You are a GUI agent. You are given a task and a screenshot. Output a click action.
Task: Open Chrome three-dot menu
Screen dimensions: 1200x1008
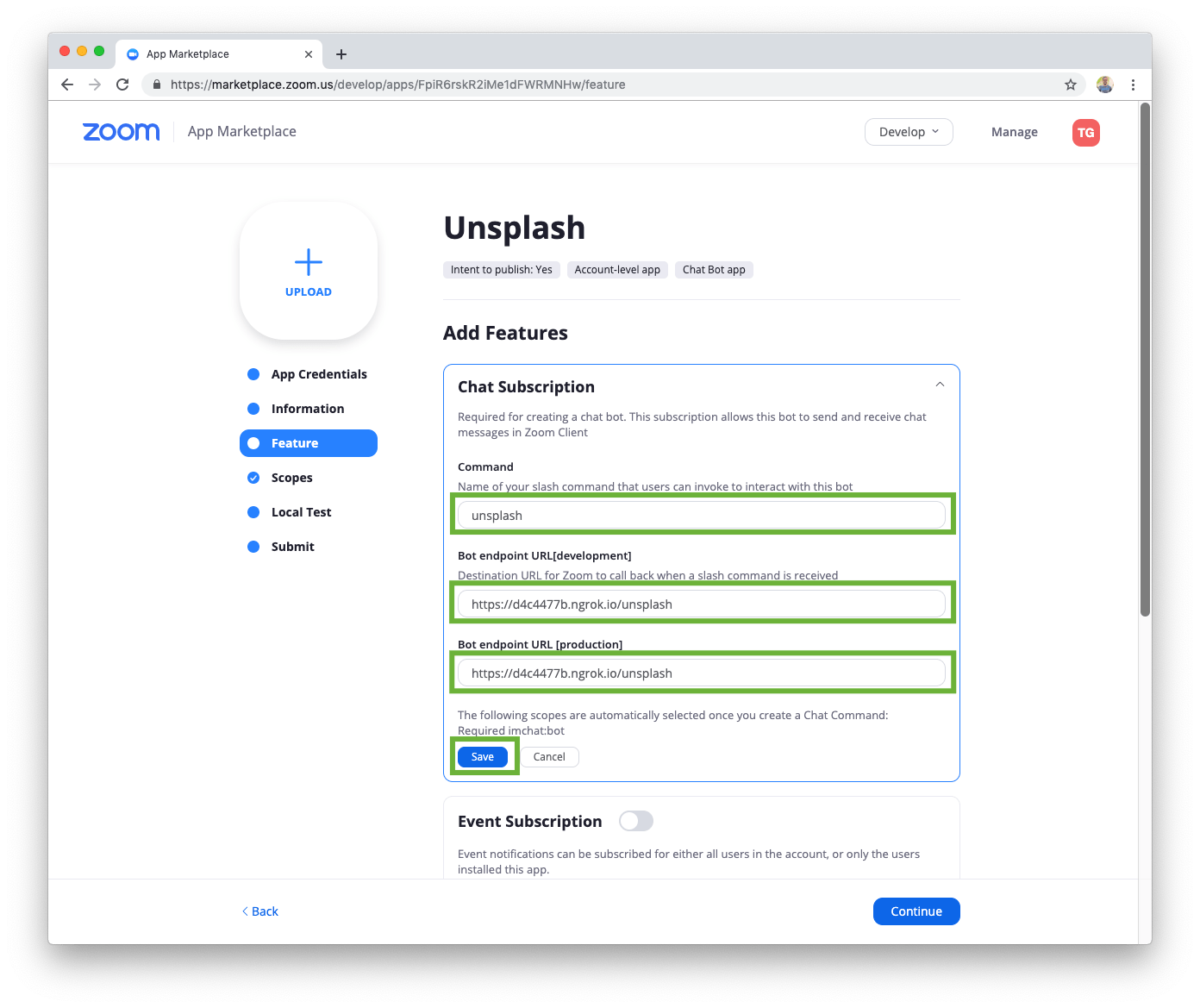click(1133, 85)
